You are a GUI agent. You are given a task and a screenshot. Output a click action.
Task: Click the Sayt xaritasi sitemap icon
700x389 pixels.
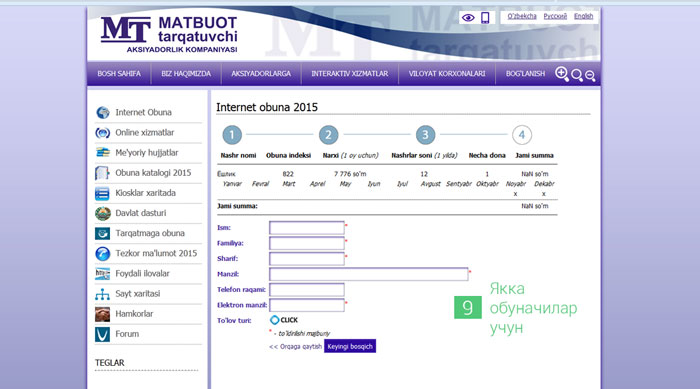coord(102,294)
